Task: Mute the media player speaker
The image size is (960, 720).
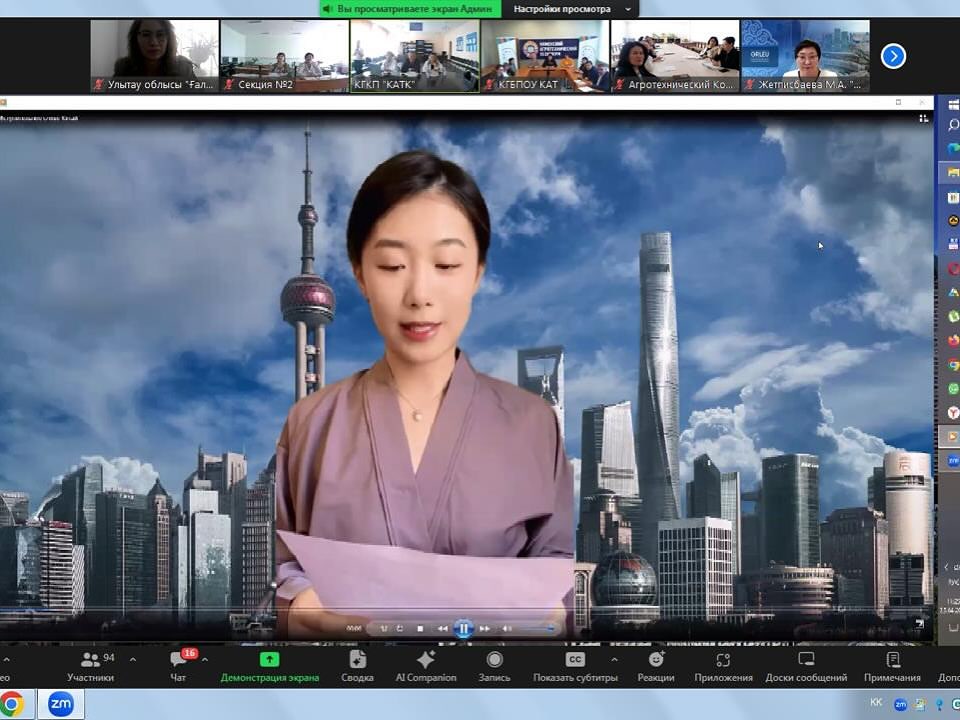Action: coord(506,628)
